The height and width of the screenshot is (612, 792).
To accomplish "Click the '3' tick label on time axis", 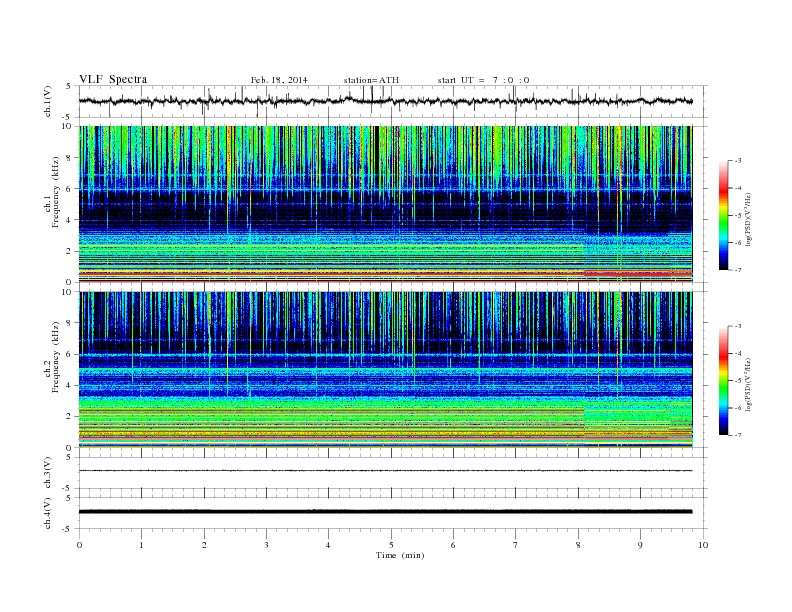I will (x=266, y=545).
